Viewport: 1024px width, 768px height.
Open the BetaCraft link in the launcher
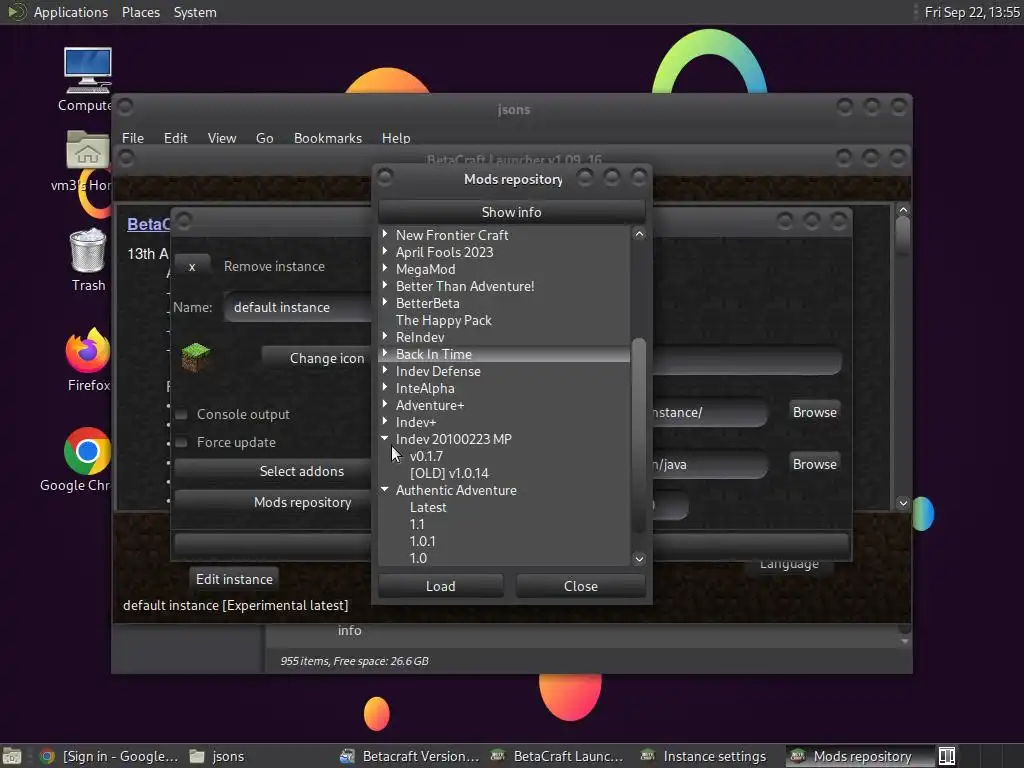[148, 224]
